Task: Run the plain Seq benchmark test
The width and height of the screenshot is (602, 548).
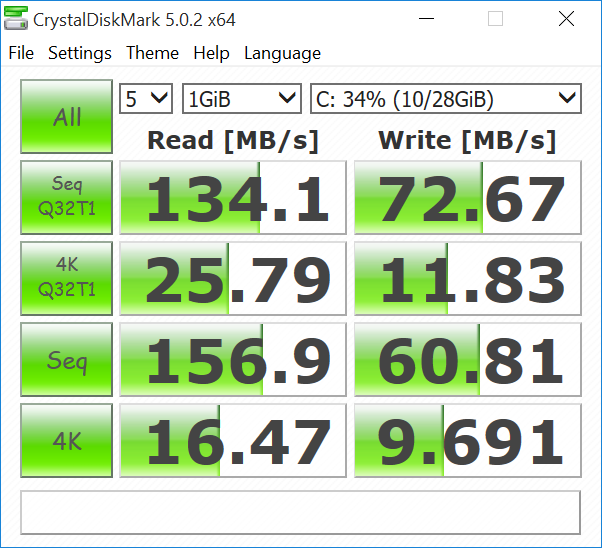Action: pyautogui.click(x=67, y=360)
